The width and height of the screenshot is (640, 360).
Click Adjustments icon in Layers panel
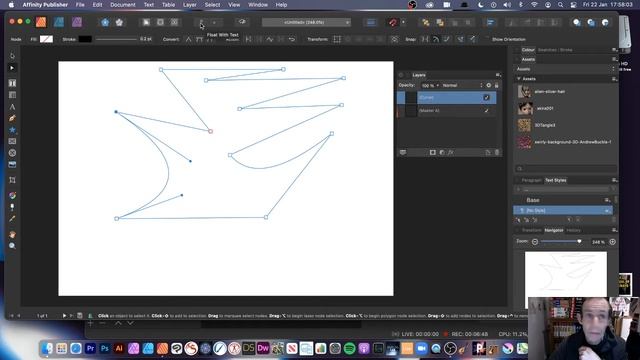click(442, 152)
